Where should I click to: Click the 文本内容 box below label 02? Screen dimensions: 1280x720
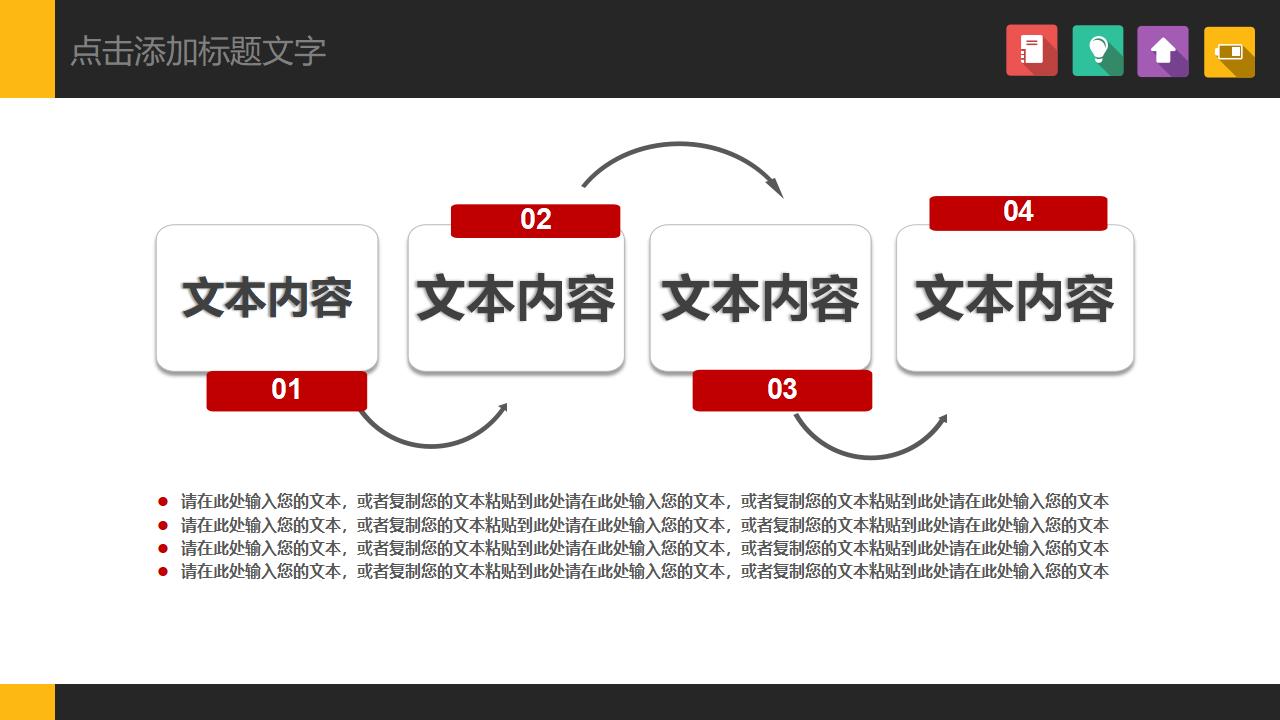[516, 298]
